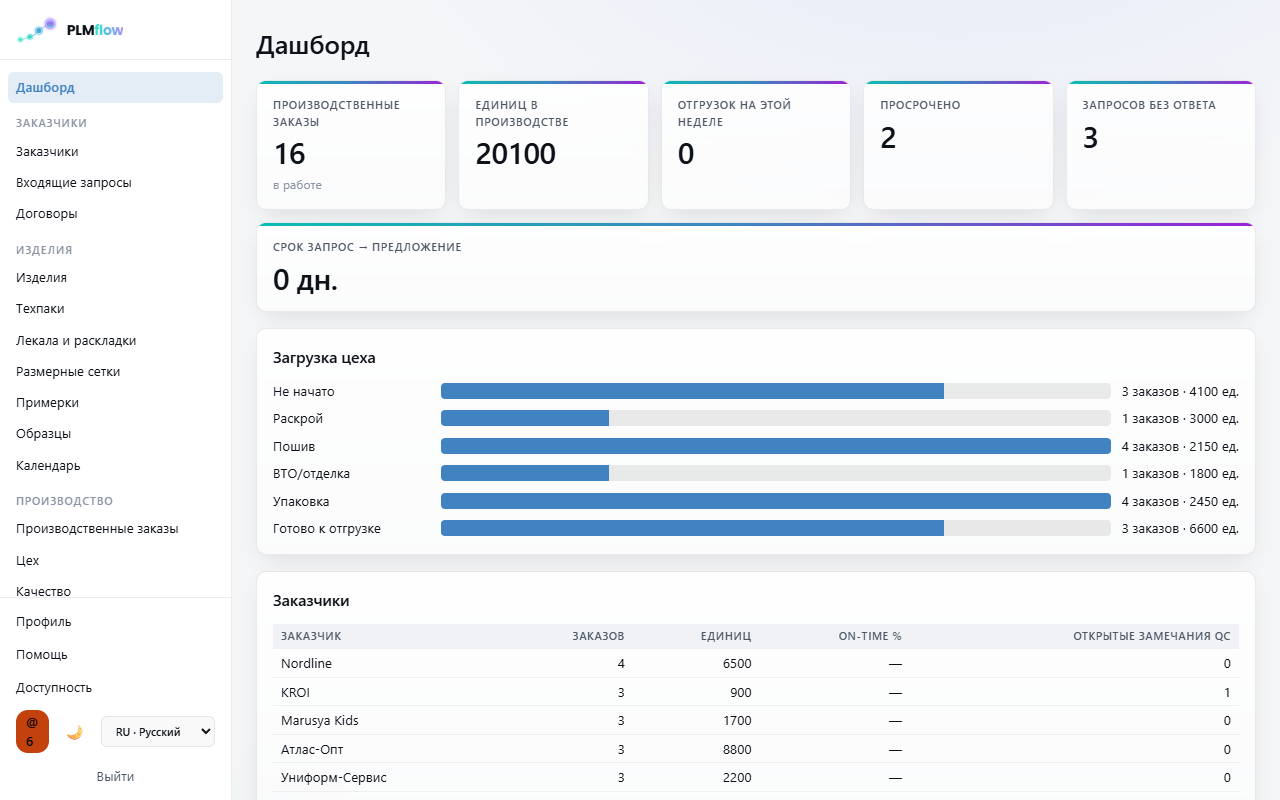Click the Единиц в производстве card
Image resolution: width=1280 pixels, height=800 pixels.
coord(553,145)
